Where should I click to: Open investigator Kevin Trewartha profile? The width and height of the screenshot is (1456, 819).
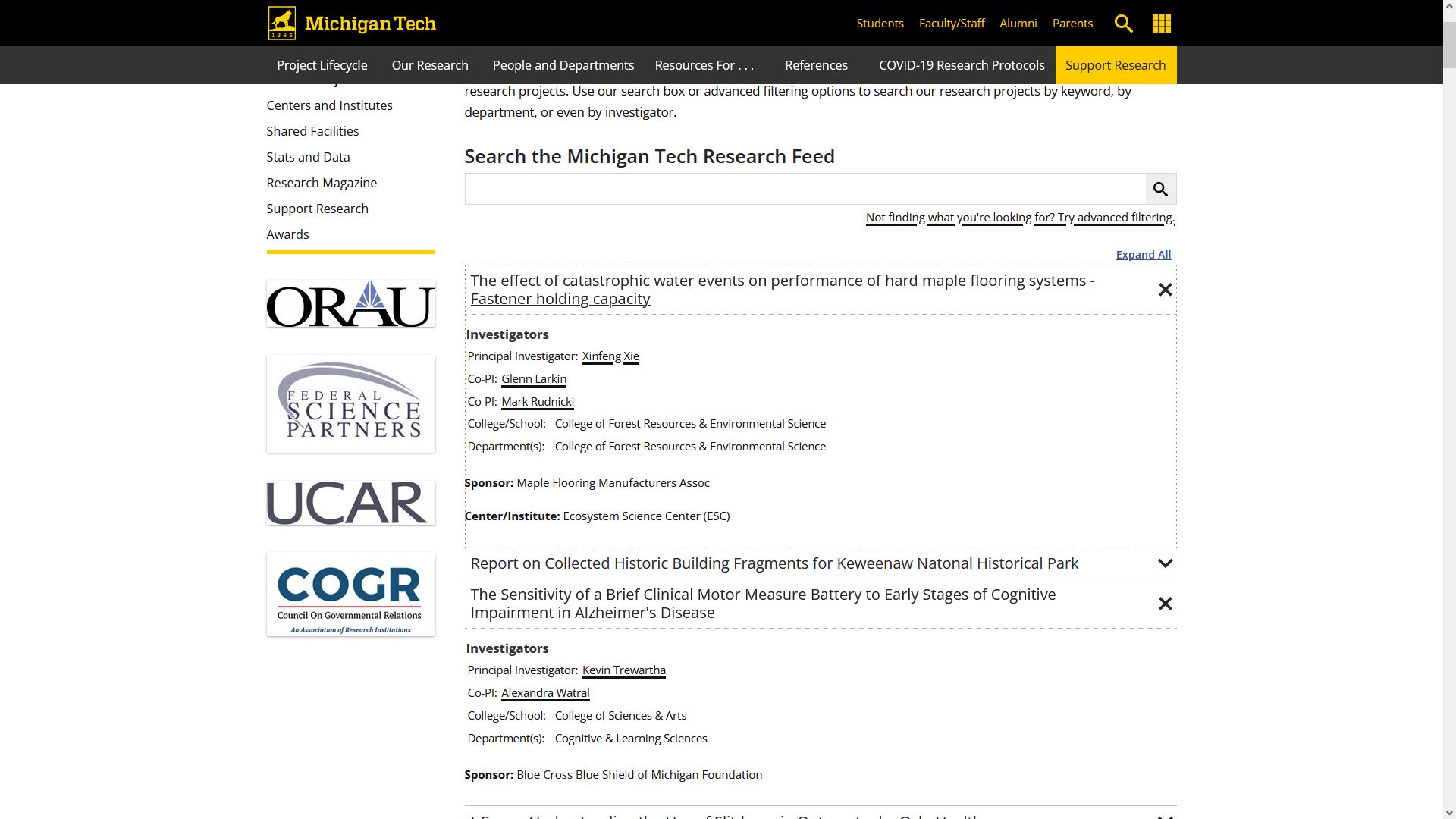tap(624, 670)
